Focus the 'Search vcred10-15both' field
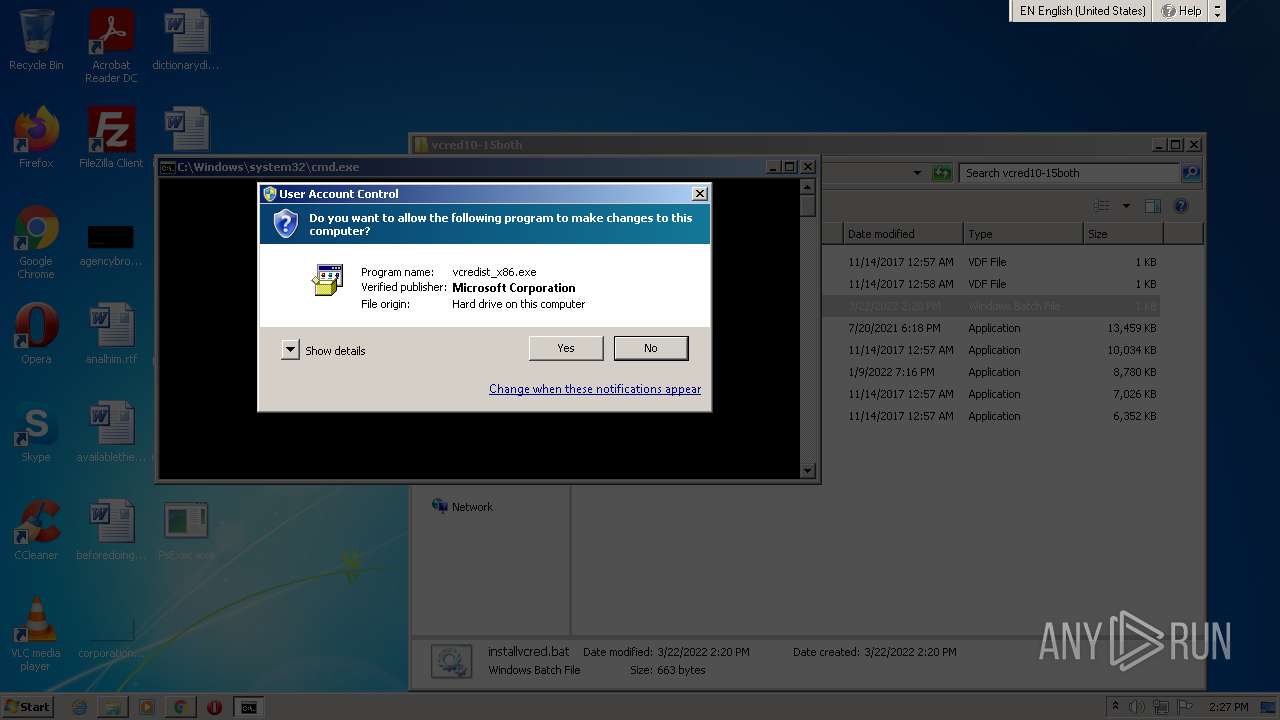Viewport: 1280px width, 720px height. tap(1069, 173)
